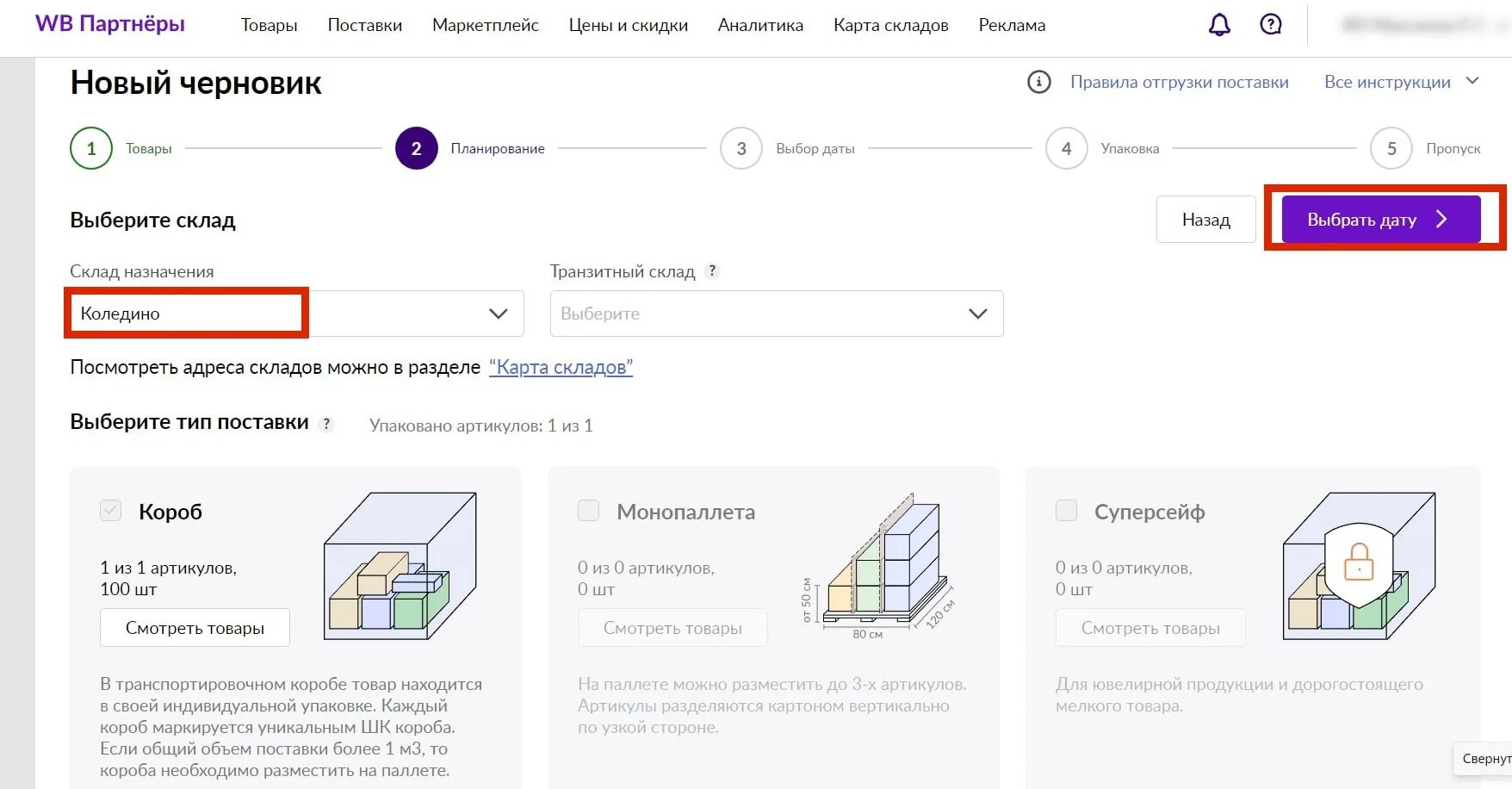Click the Новый черновик heading
Viewport: 1512px width, 789px height.
click(x=195, y=83)
